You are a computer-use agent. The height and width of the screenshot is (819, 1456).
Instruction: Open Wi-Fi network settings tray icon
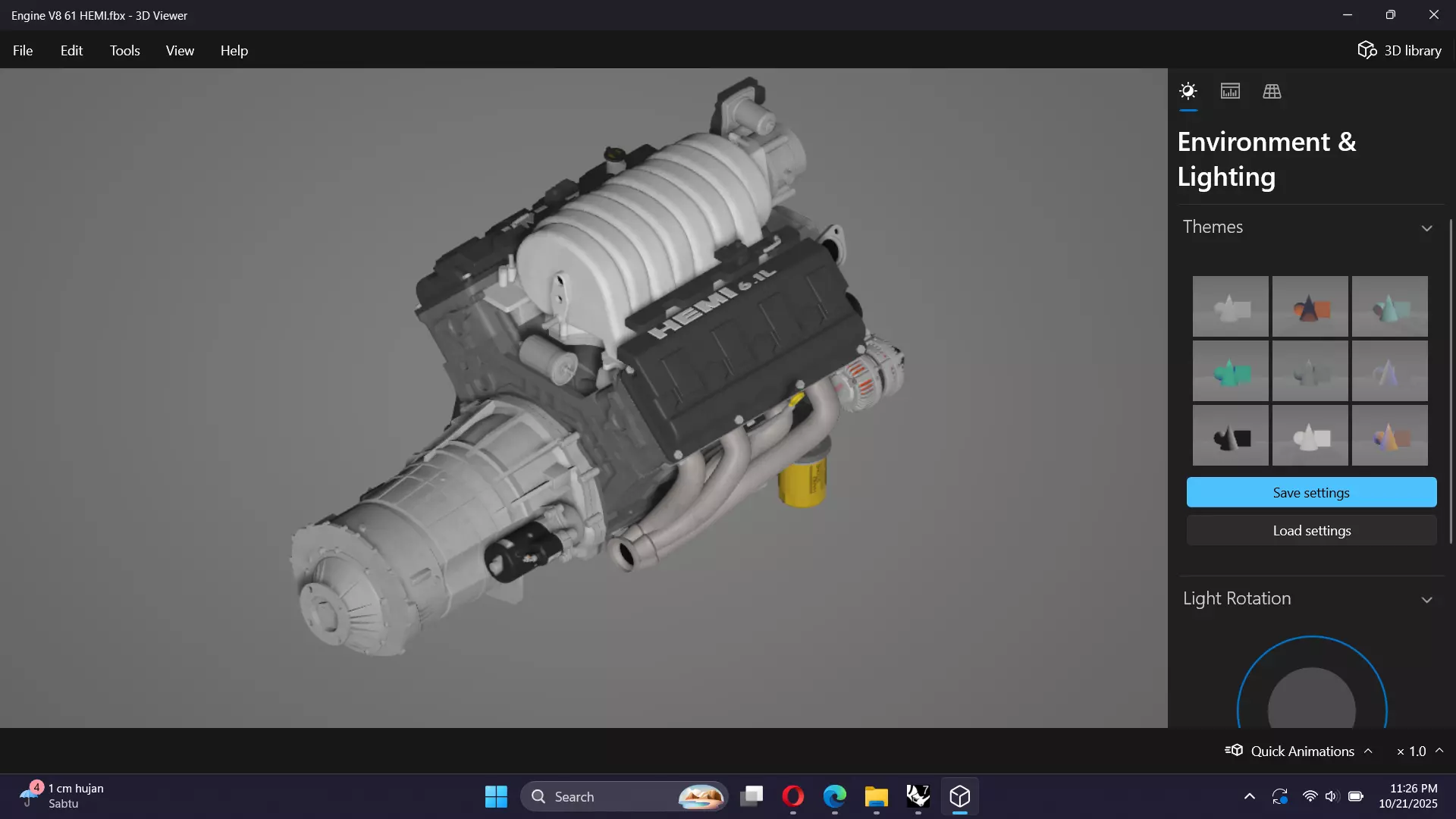[1310, 796]
